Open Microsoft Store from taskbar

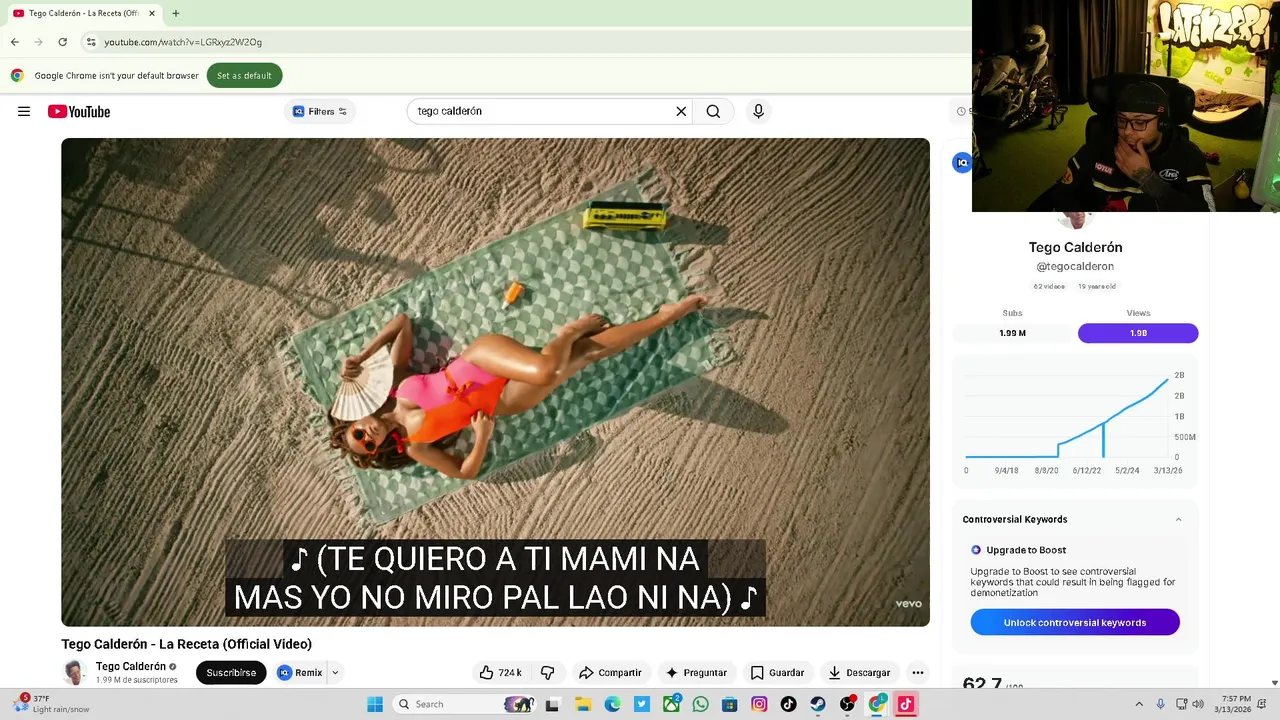pyautogui.click(x=730, y=704)
